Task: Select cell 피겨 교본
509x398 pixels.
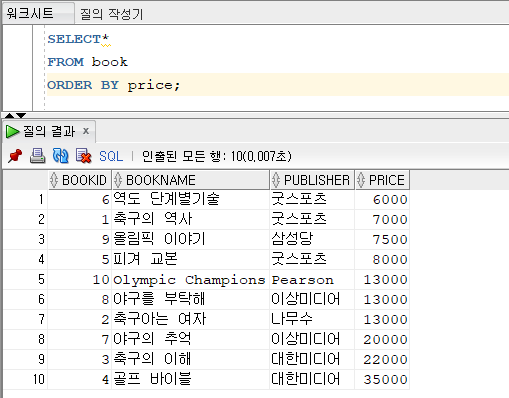Action: pos(190,259)
